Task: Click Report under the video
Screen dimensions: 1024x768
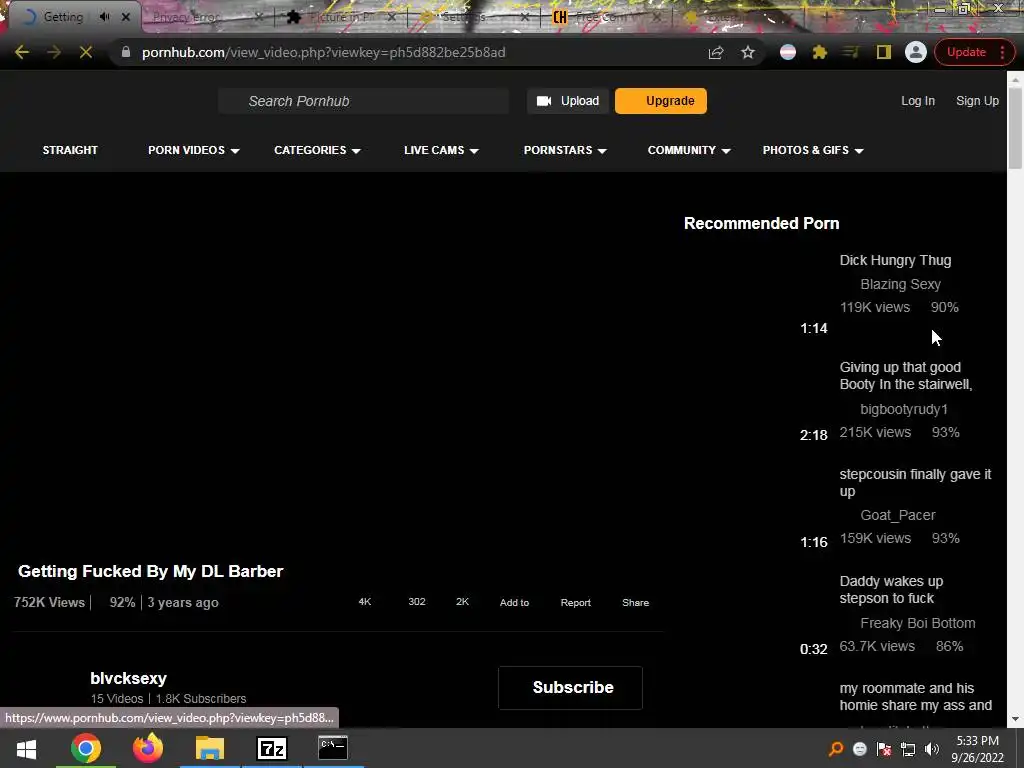Action: (x=575, y=603)
